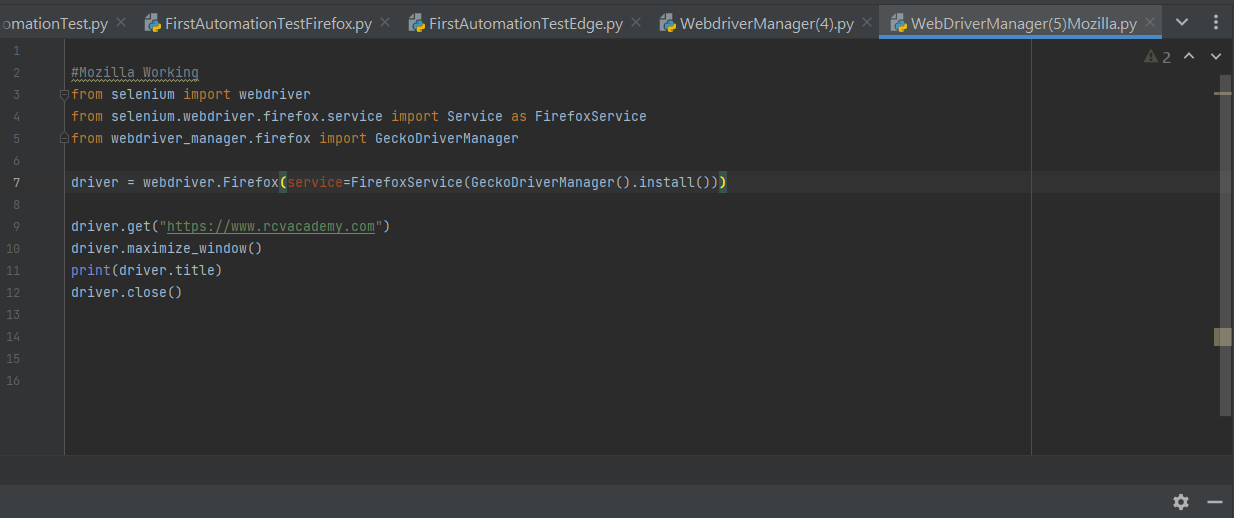
Task: Click Python file icon on FirstAutomationTestEdge.py tab
Action: pos(416,23)
